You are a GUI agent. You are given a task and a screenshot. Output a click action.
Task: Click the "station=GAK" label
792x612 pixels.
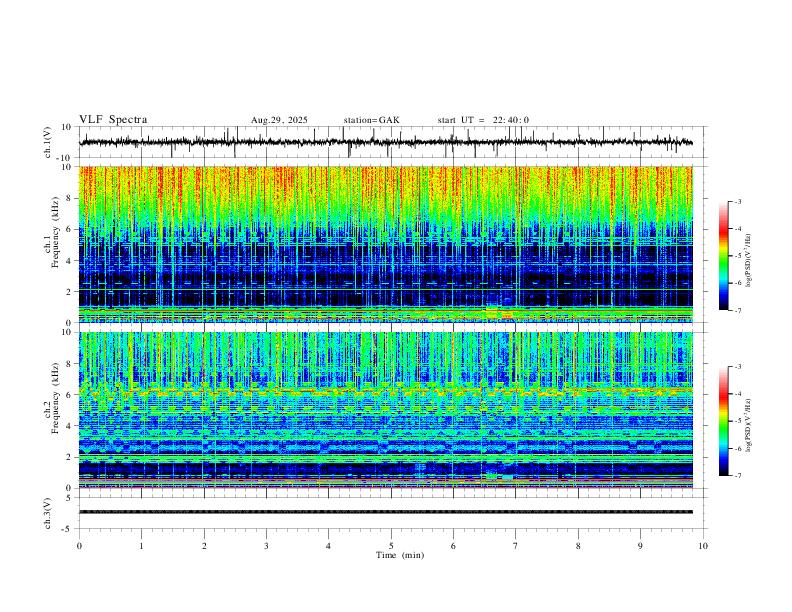[x=371, y=120]
